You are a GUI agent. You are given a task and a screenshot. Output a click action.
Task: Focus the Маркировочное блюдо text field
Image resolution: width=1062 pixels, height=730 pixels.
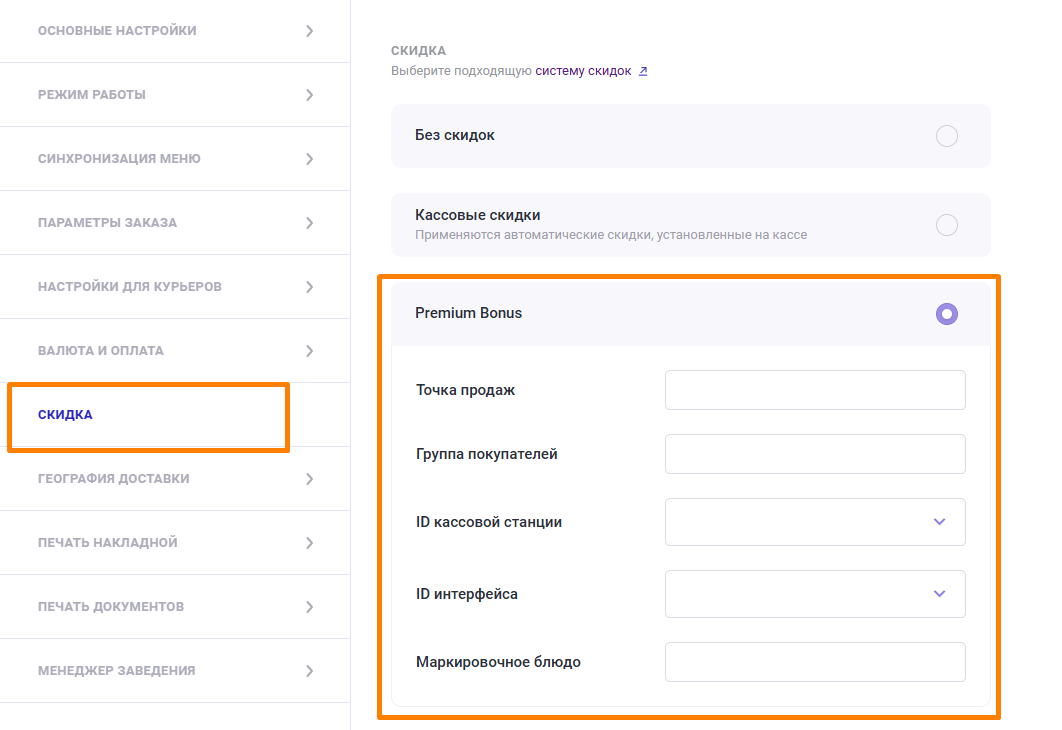click(815, 662)
